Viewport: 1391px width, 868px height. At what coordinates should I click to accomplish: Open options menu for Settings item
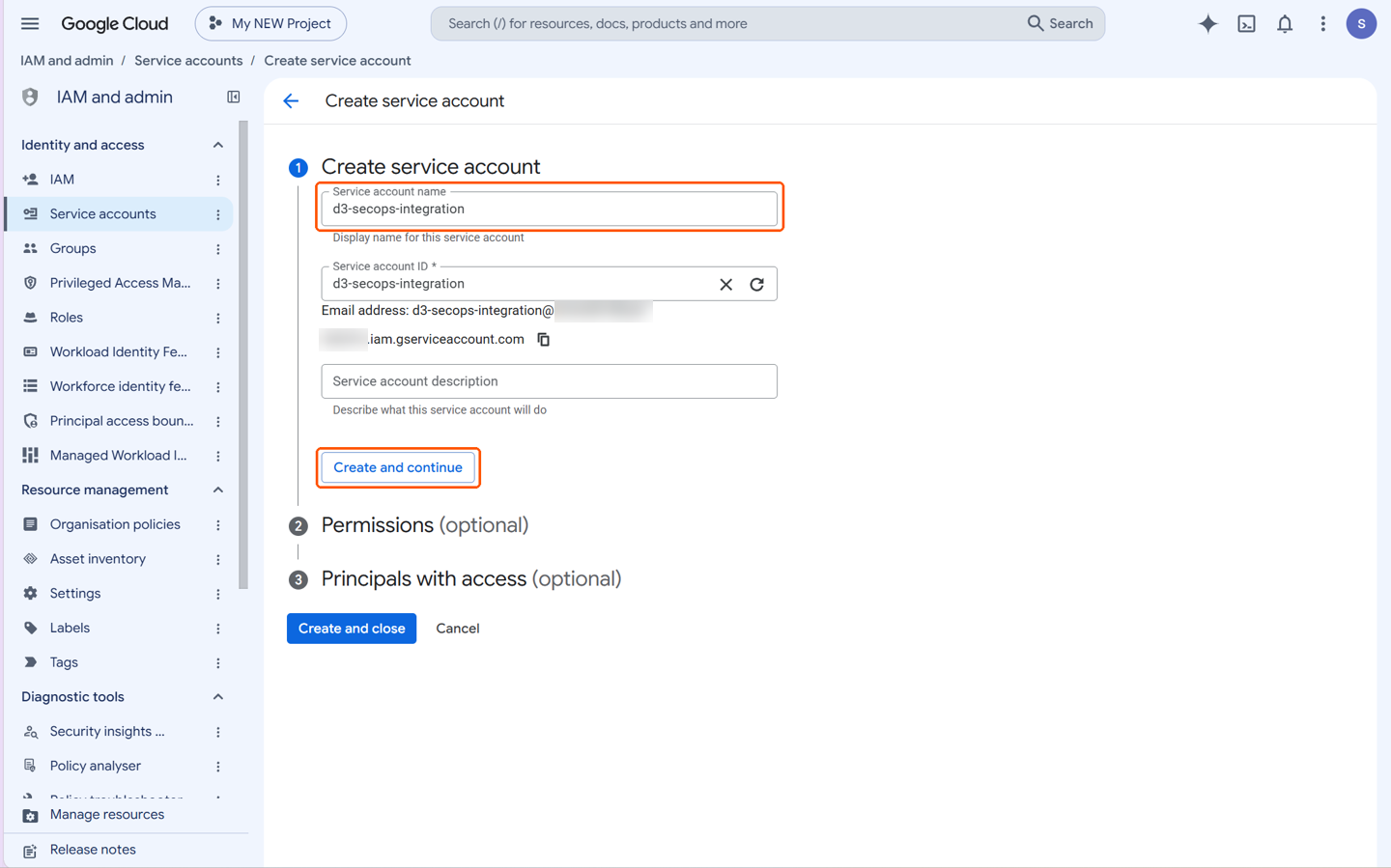[x=218, y=594]
